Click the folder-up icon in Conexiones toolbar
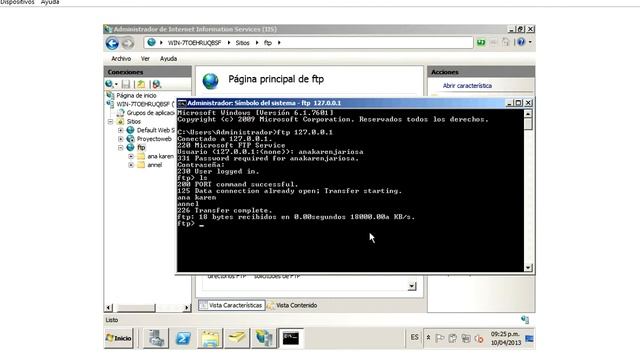 (x=141, y=84)
